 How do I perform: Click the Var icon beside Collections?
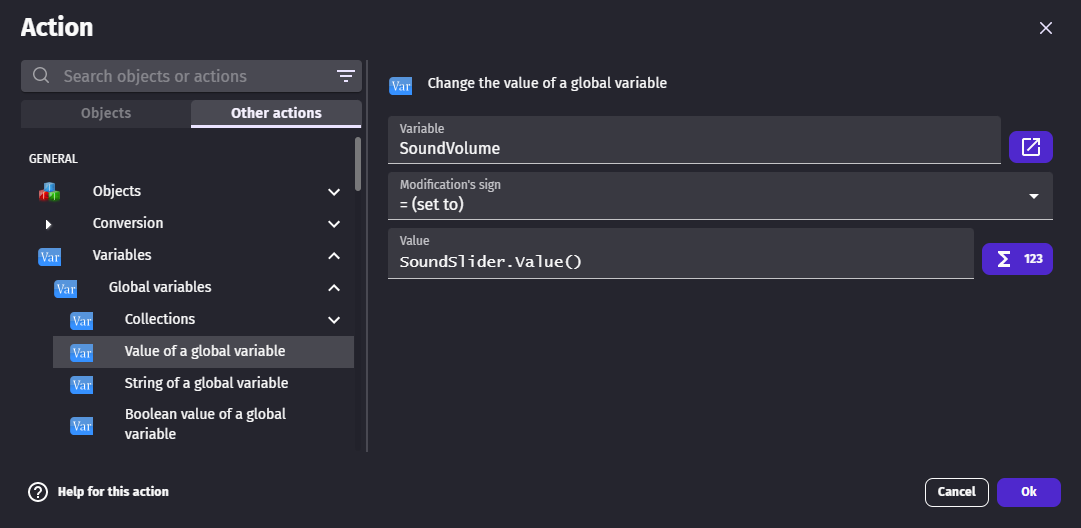[x=81, y=320]
